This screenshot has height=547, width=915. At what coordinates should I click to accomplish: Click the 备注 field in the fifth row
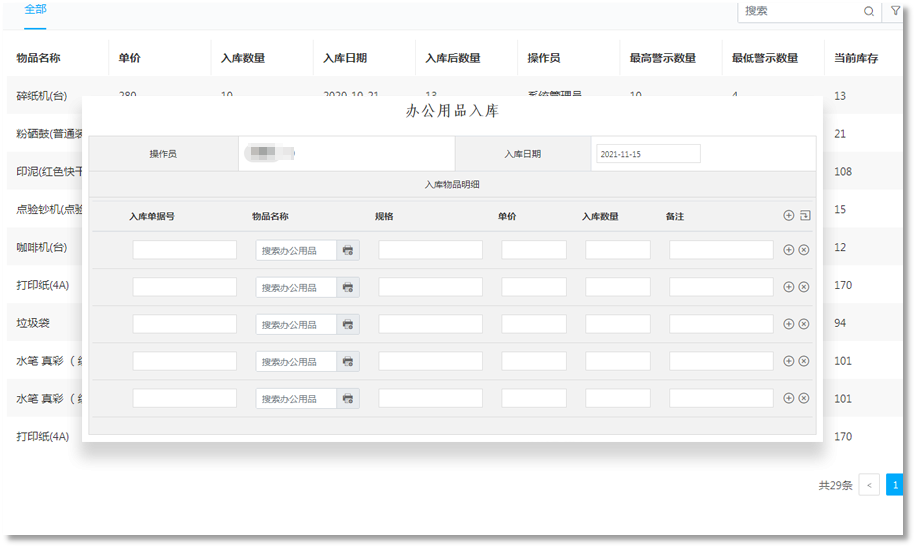pyautogui.click(x=721, y=398)
